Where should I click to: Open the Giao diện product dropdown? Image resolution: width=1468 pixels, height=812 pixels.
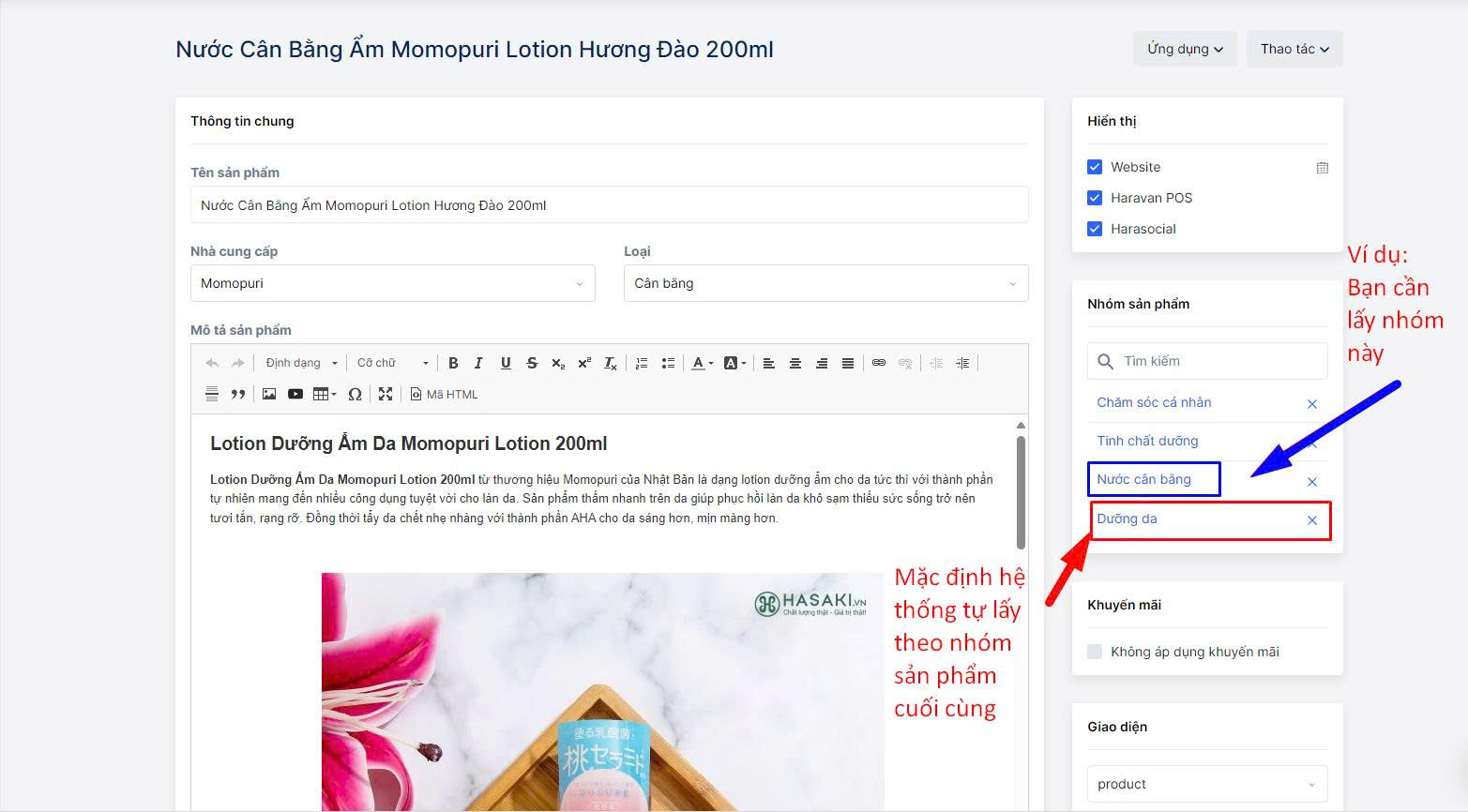[1207, 784]
